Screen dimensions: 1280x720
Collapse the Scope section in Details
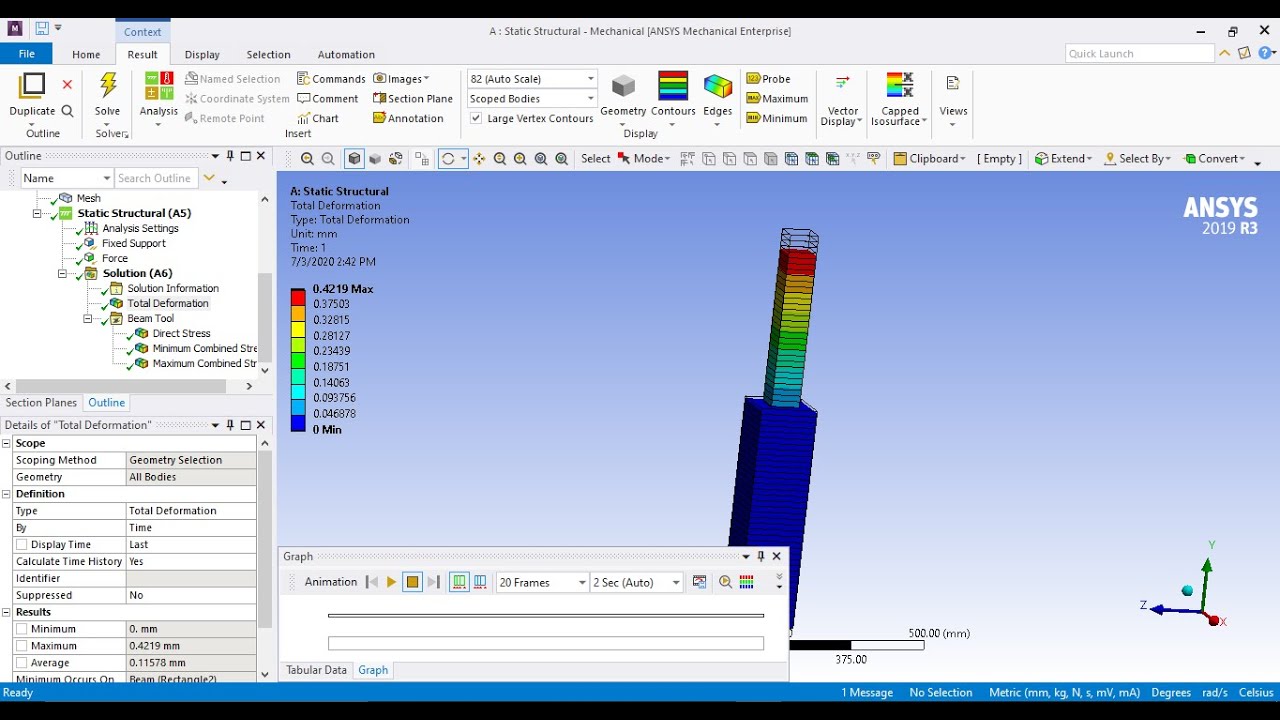tap(7, 443)
